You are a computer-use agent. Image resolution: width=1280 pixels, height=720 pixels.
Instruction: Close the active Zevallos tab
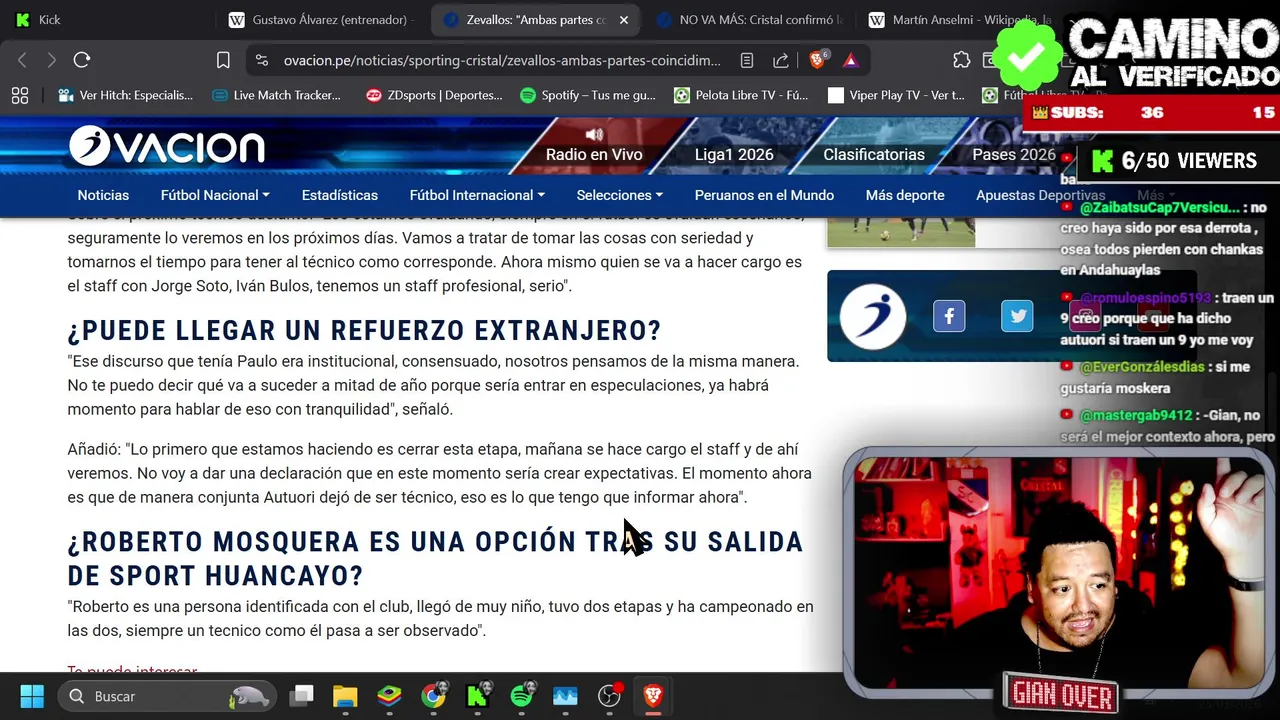click(x=624, y=20)
